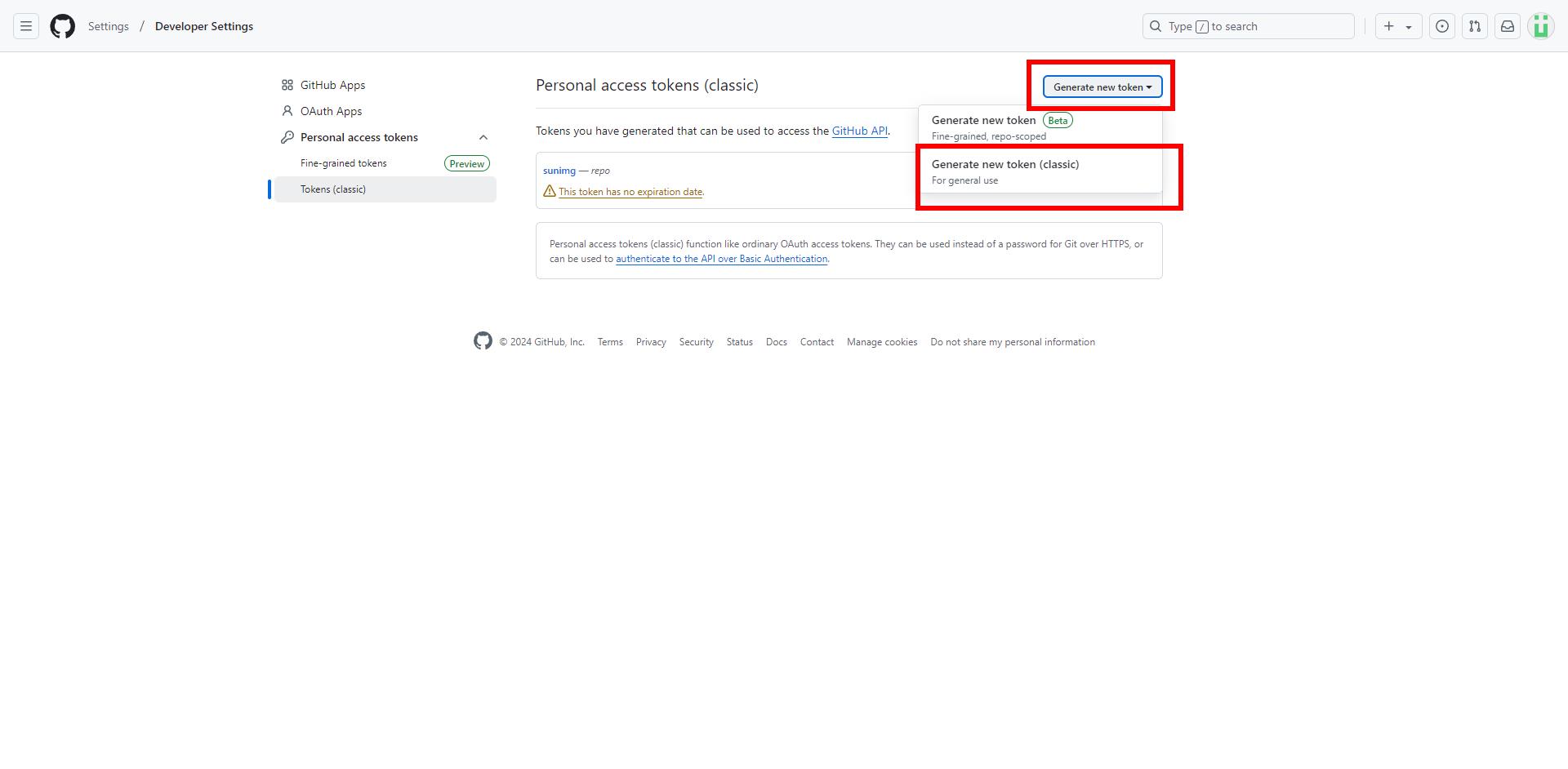Open the sunimg token link
Screen dimensions: 1568x769
click(x=559, y=171)
